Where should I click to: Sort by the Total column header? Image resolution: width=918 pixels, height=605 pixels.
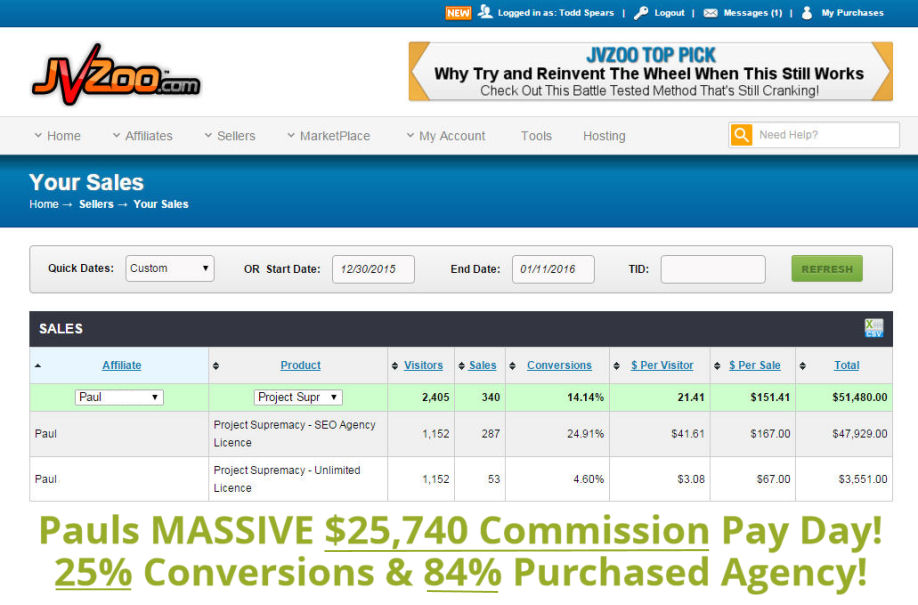pyautogui.click(x=847, y=365)
